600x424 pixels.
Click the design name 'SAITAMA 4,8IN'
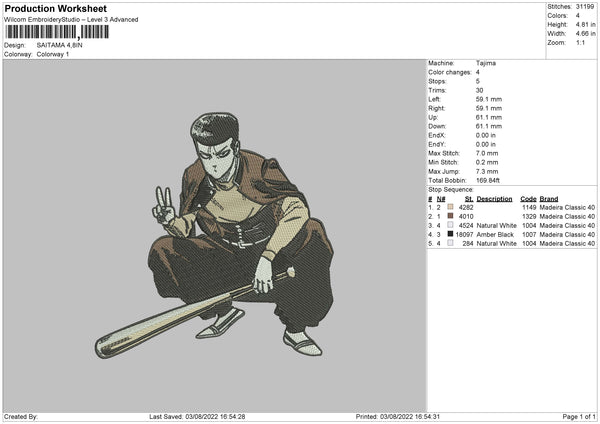pyautogui.click(x=59, y=45)
